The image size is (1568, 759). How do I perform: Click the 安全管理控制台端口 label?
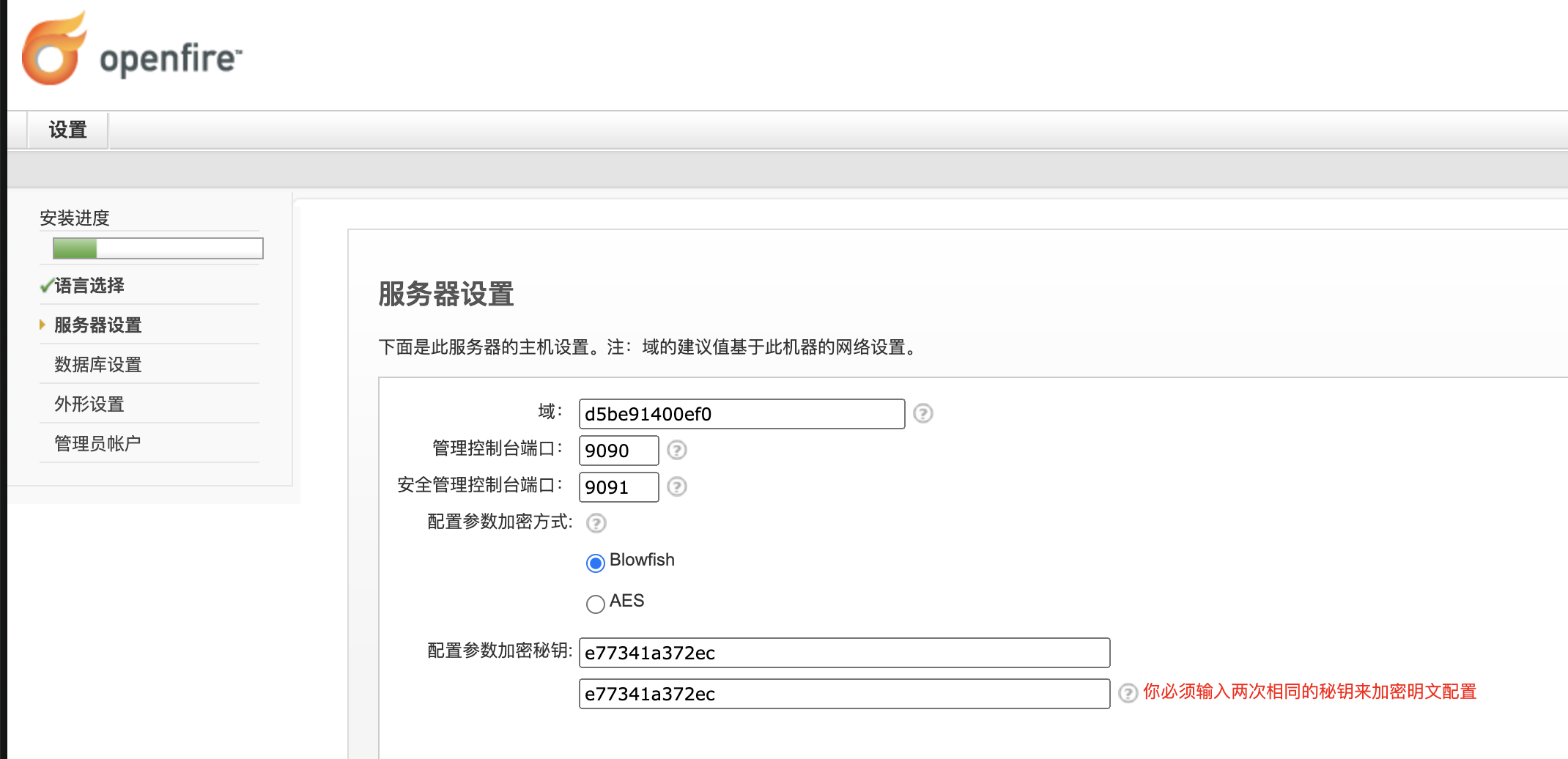point(480,485)
